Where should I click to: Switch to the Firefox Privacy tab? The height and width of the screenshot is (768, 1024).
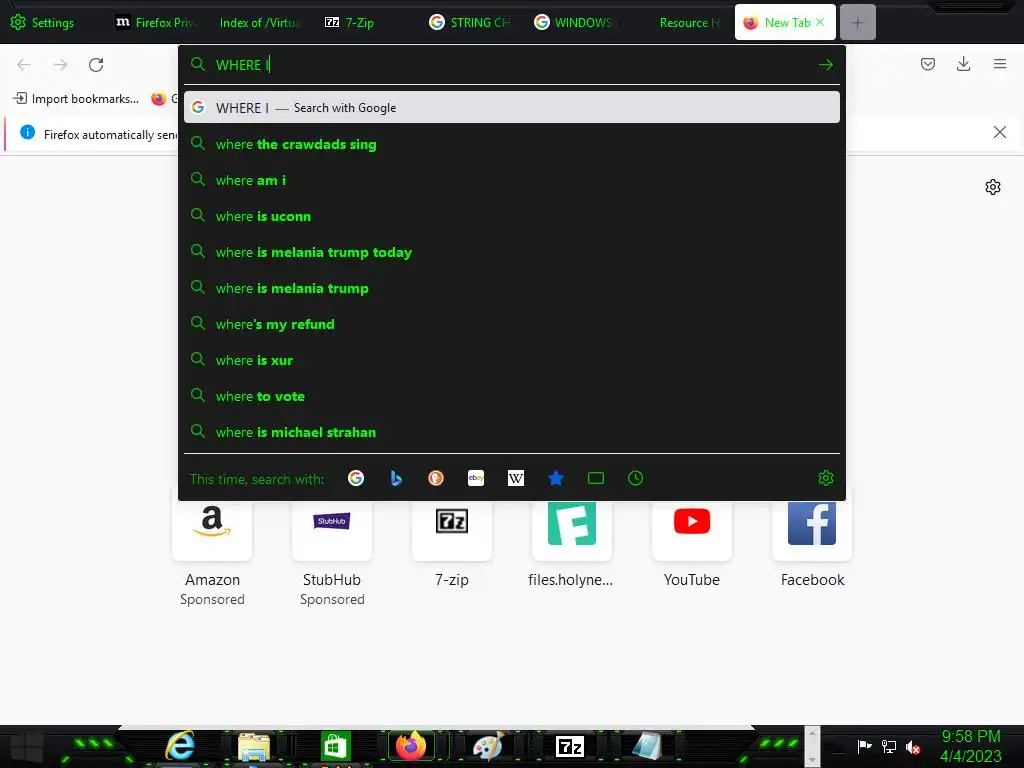click(x=156, y=22)
